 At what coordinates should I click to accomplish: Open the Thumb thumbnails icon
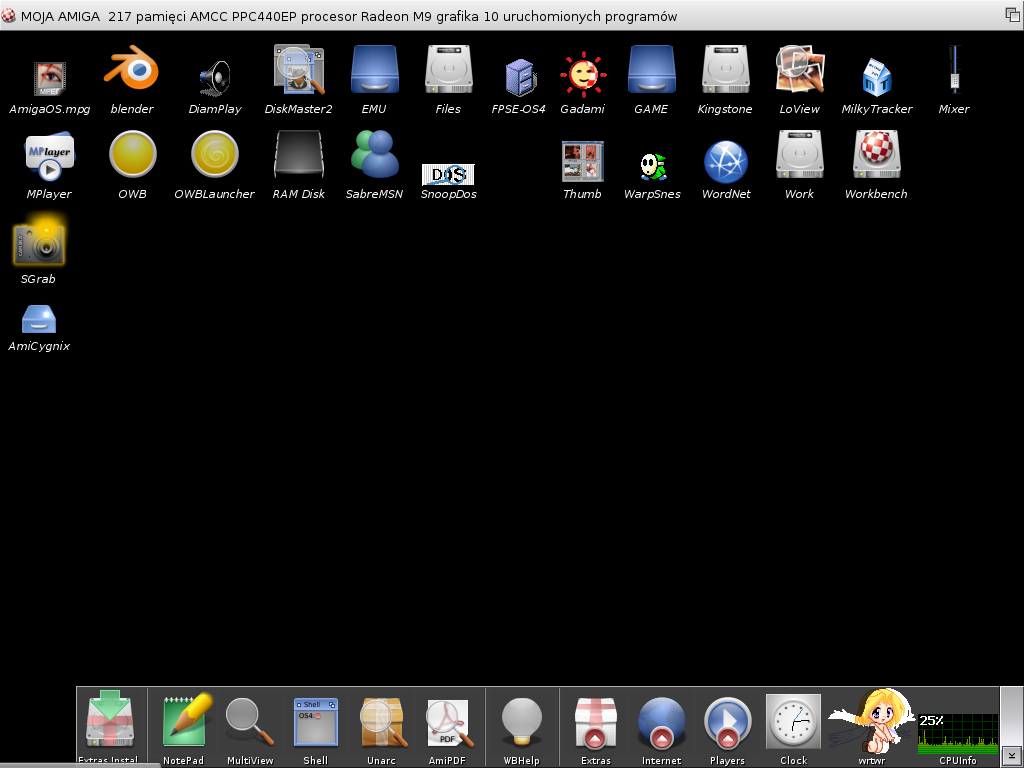click(583, 161)
